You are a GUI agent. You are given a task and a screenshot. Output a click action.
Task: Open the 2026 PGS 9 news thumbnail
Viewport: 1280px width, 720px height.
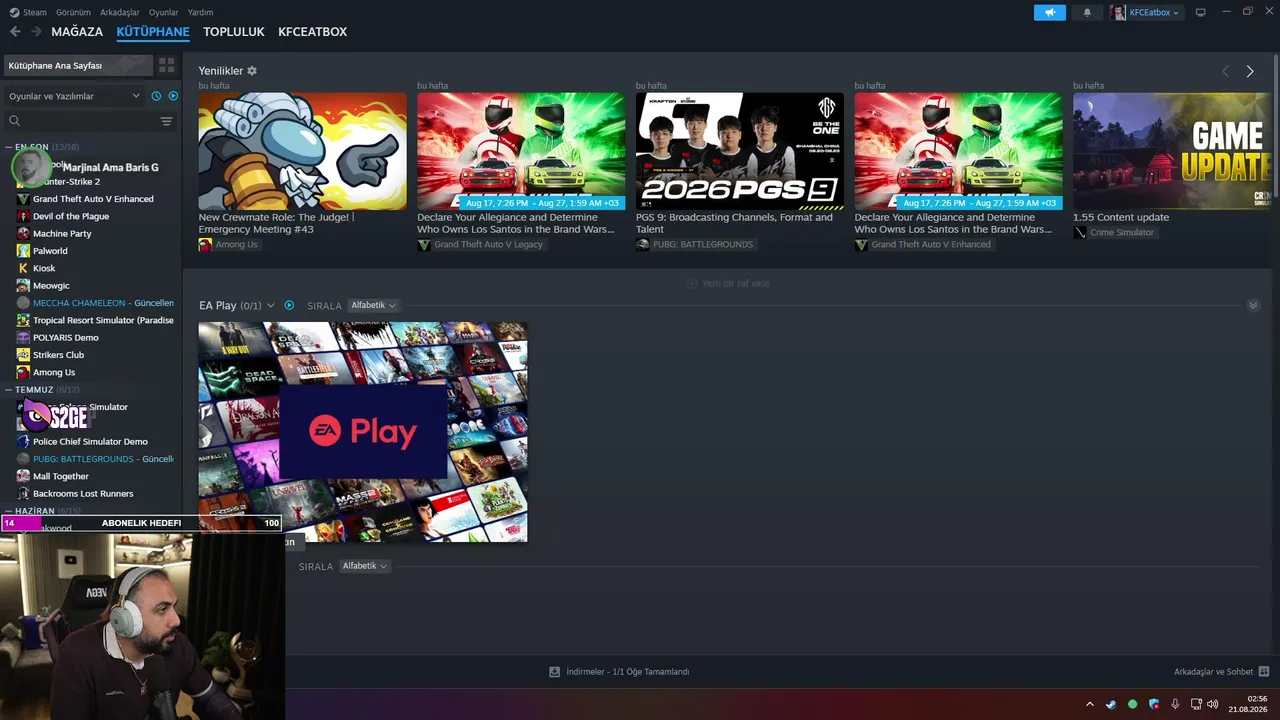tap(740, 151)
